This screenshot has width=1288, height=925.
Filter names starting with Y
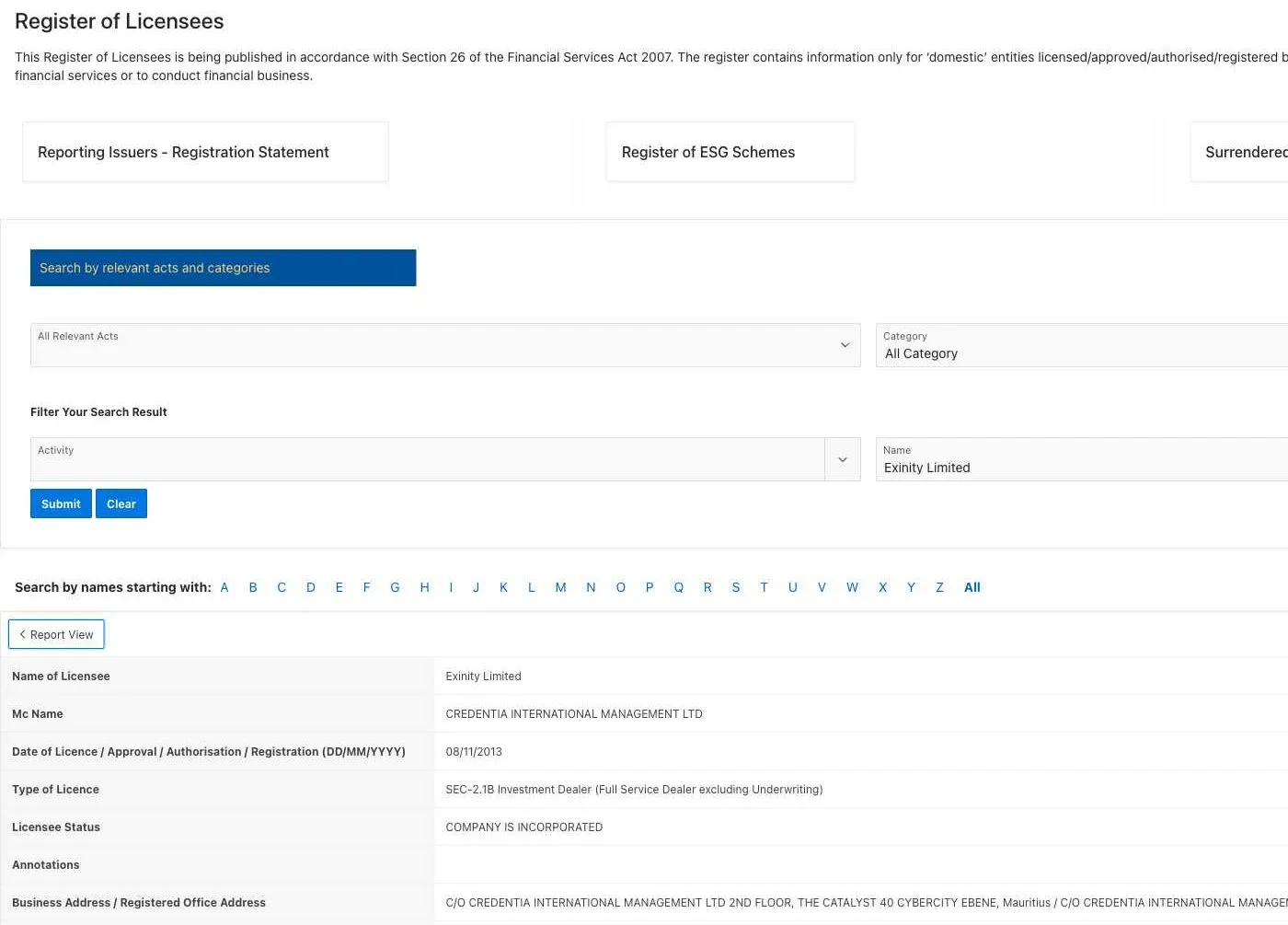[911, 587]
